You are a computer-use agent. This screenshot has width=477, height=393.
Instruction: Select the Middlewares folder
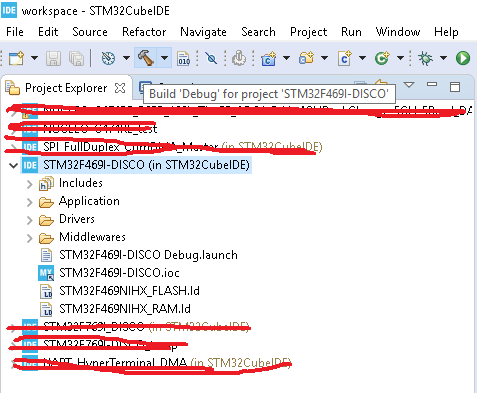[x=92, y=237]
